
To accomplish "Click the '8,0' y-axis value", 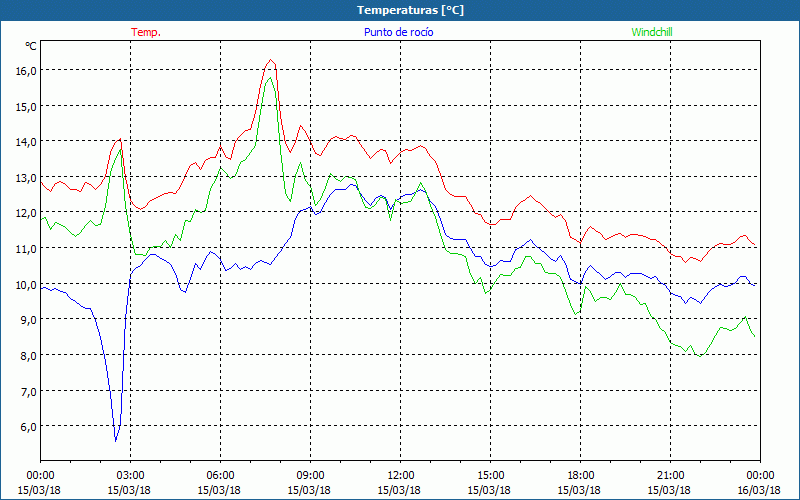I will coord(28,355).
